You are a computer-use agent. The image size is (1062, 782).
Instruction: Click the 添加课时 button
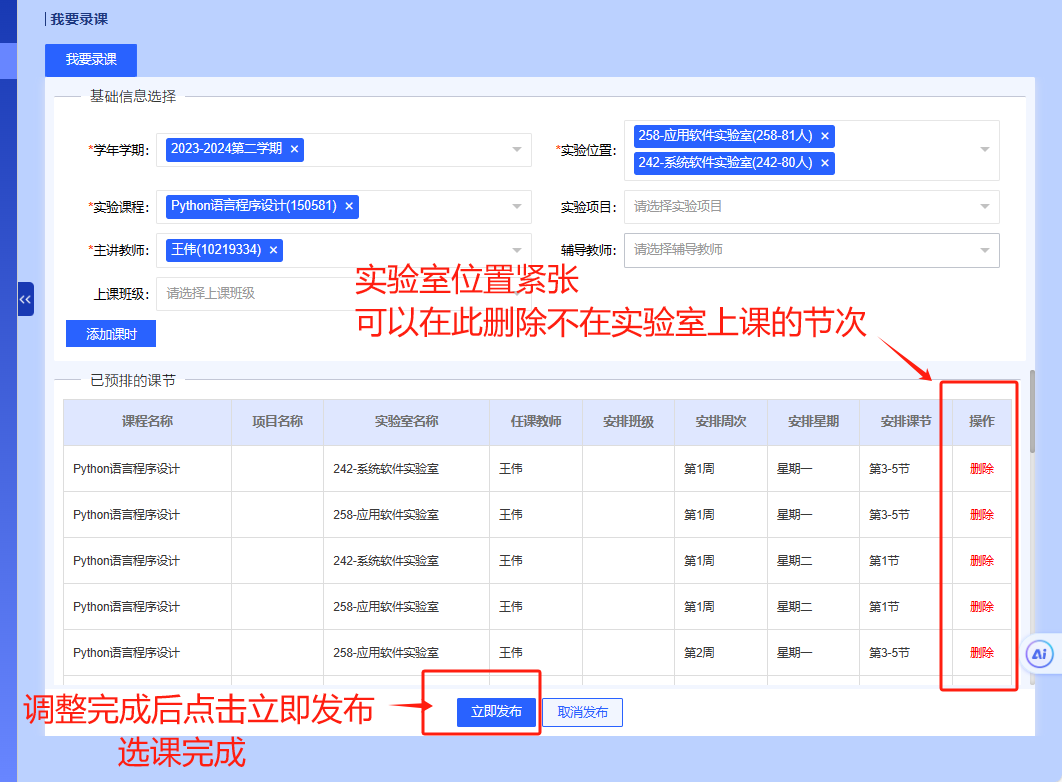click(111, 334)
